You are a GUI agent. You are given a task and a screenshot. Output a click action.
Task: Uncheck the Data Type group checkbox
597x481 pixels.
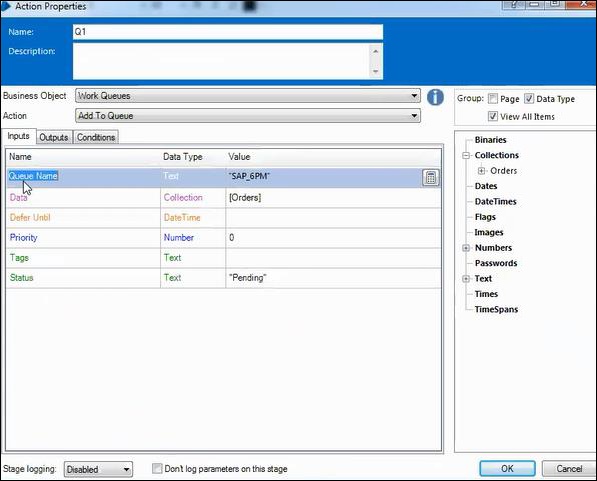529,99
